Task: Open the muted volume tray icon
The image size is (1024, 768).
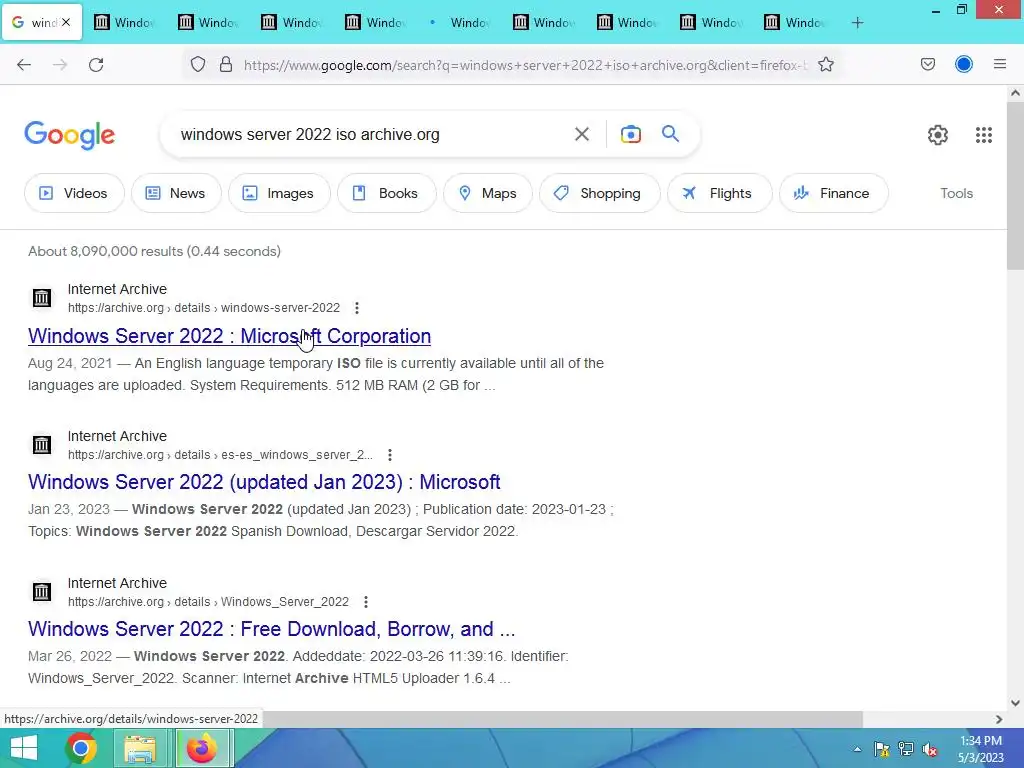Action: click(x=930, y=749)
